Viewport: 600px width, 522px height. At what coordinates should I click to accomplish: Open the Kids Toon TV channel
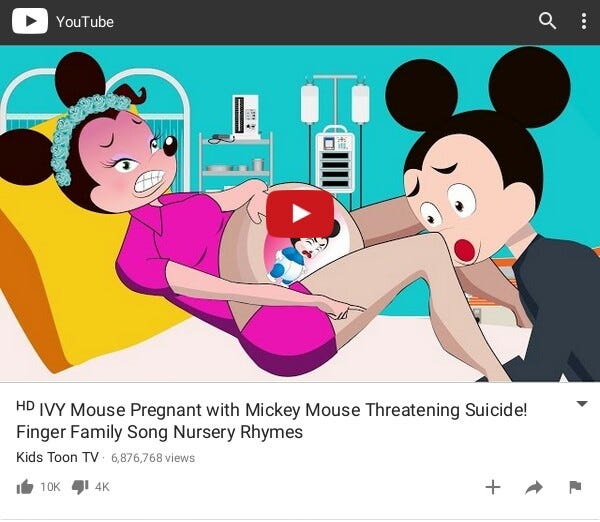57,457
